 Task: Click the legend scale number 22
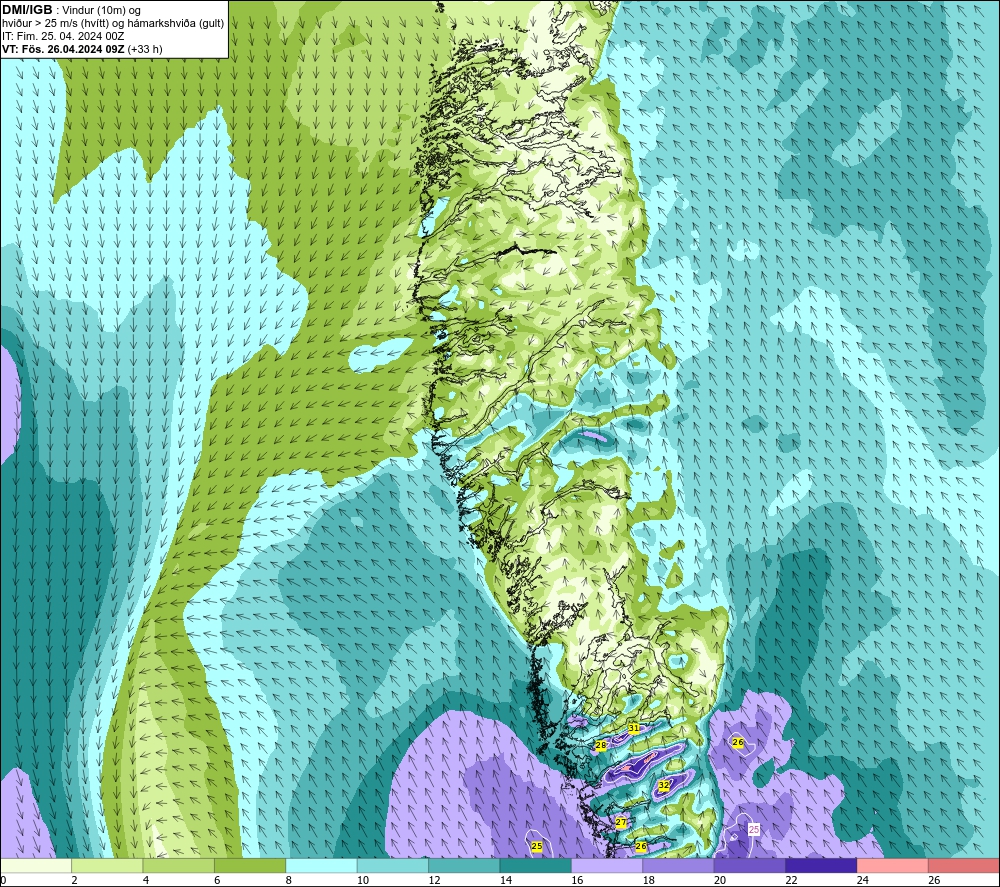pos(791,880)
